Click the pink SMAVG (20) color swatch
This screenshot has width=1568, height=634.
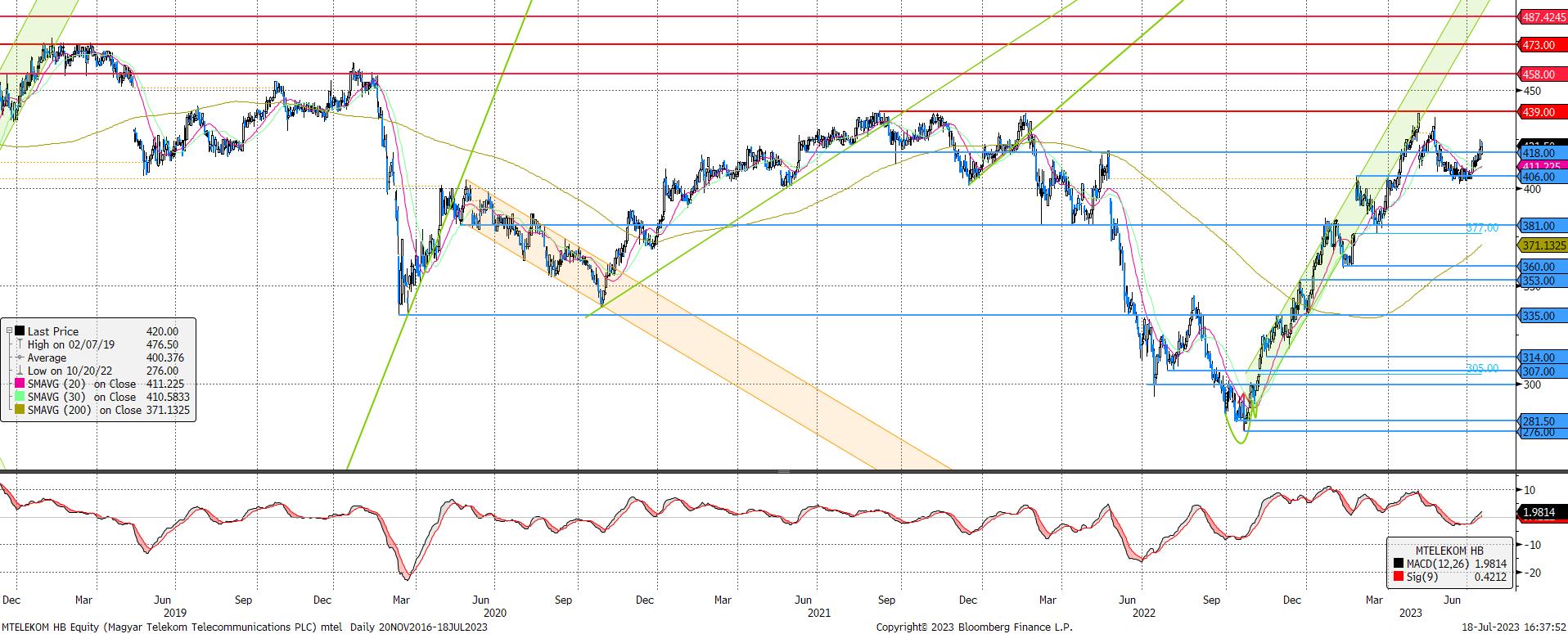(20, 383)
